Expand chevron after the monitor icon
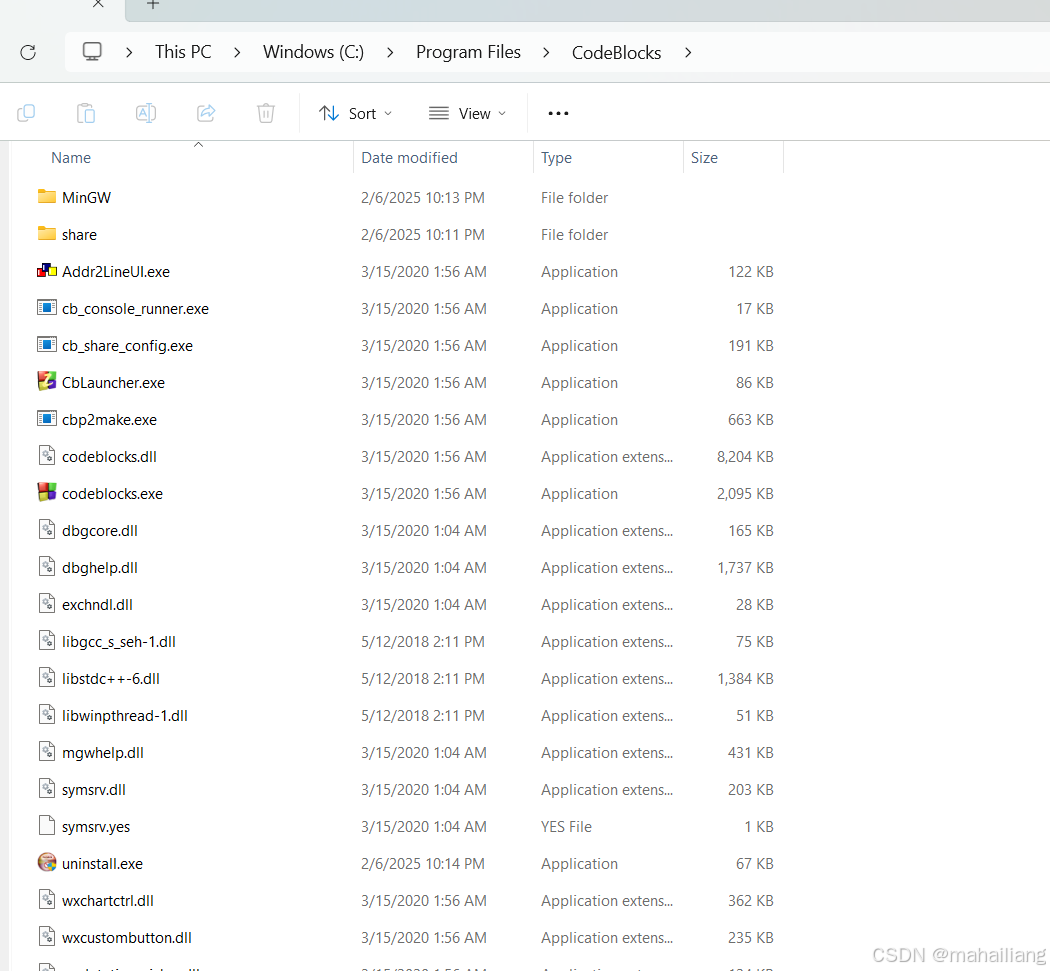Image resolution: width=1050 pixels, height=972 pixels. pyautogui.click(x=129, y=52)
